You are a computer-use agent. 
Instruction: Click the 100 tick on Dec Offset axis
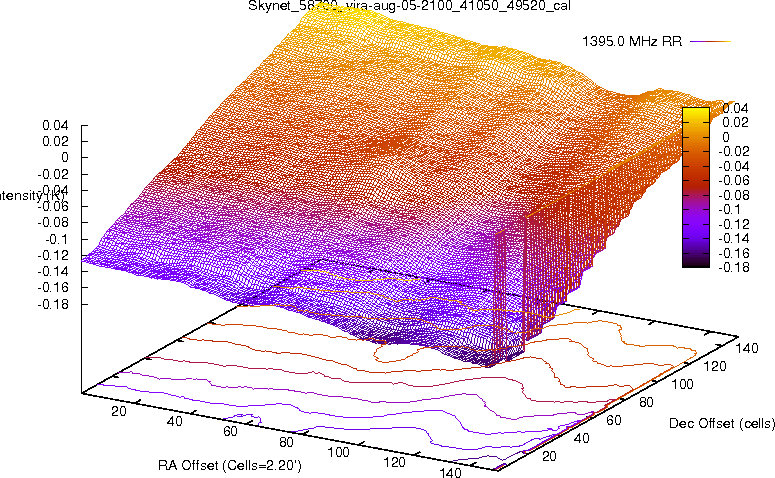pyautogui.click(x=683, y=384)
